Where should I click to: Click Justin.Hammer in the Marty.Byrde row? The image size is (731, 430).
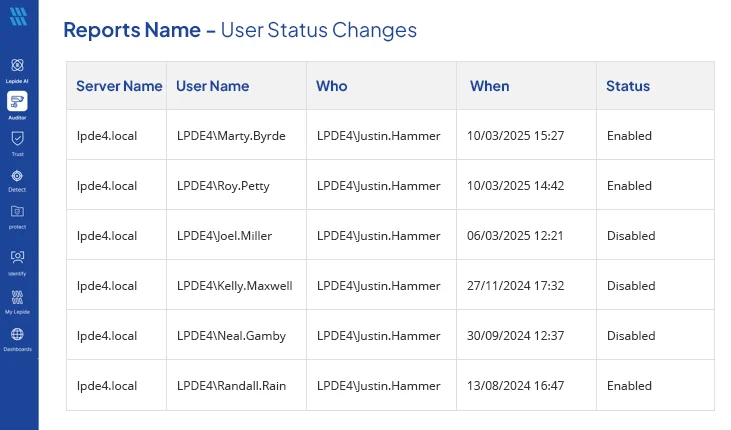pos(379,136)
